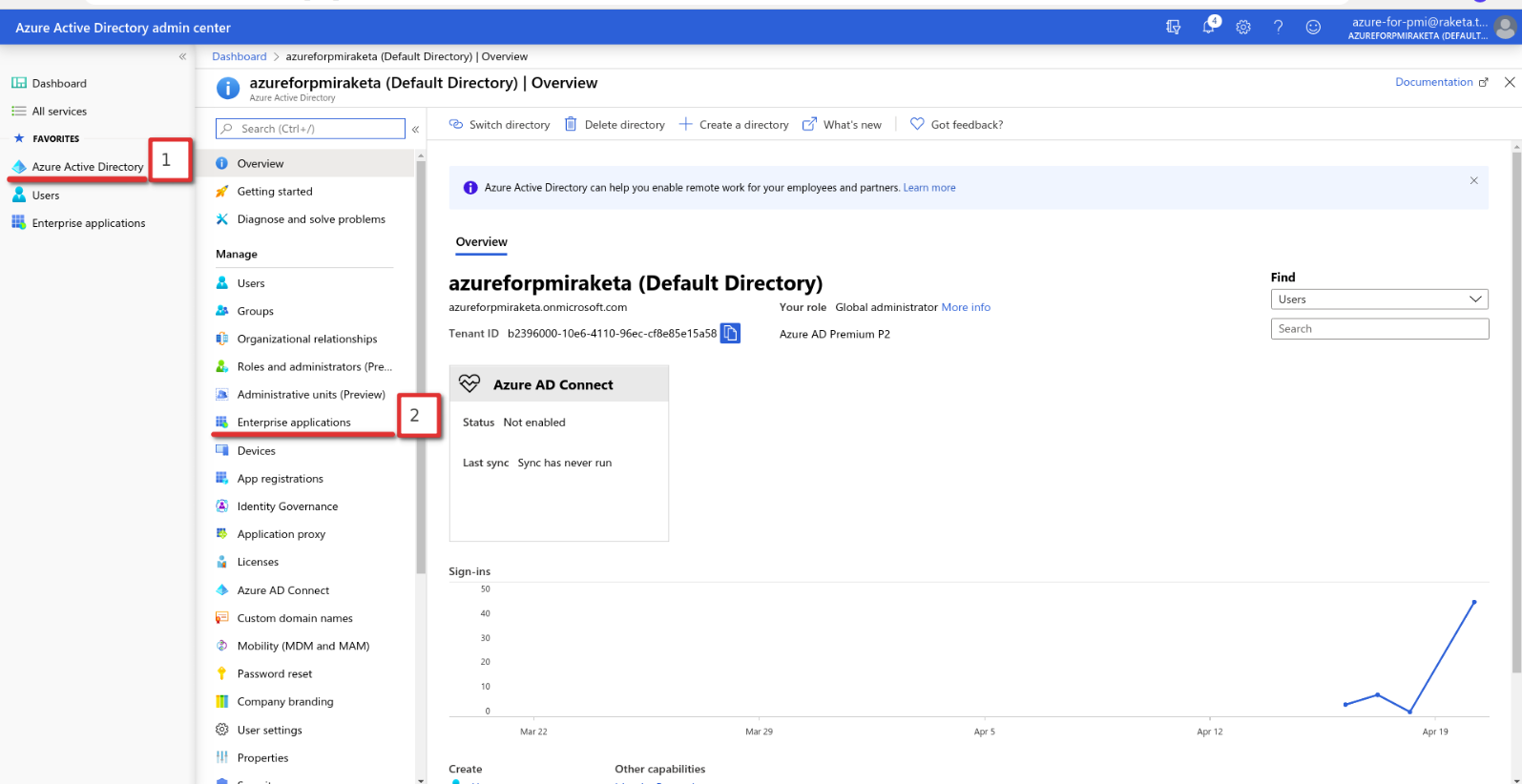Open portal settings gear in header
Screen dimensions: 1522x784
1243,28
